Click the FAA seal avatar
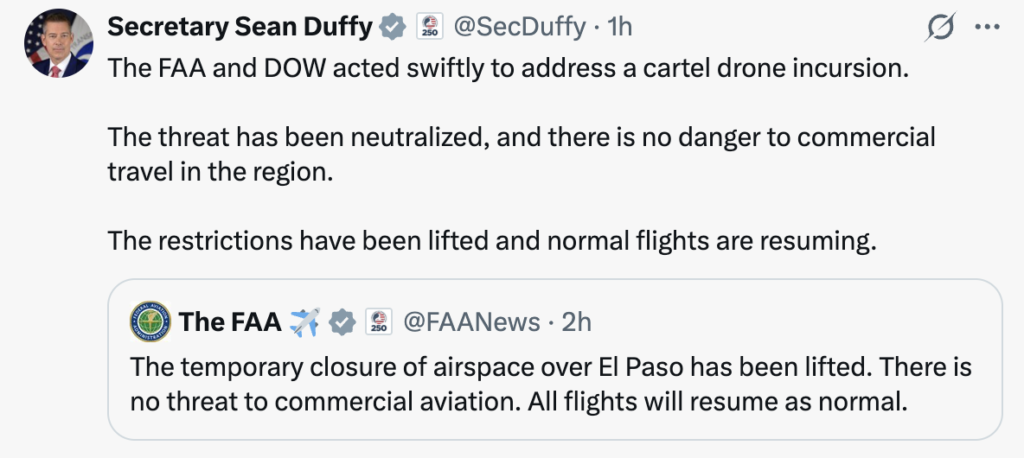Screen dimensions: 1024x458 [150, 322]
